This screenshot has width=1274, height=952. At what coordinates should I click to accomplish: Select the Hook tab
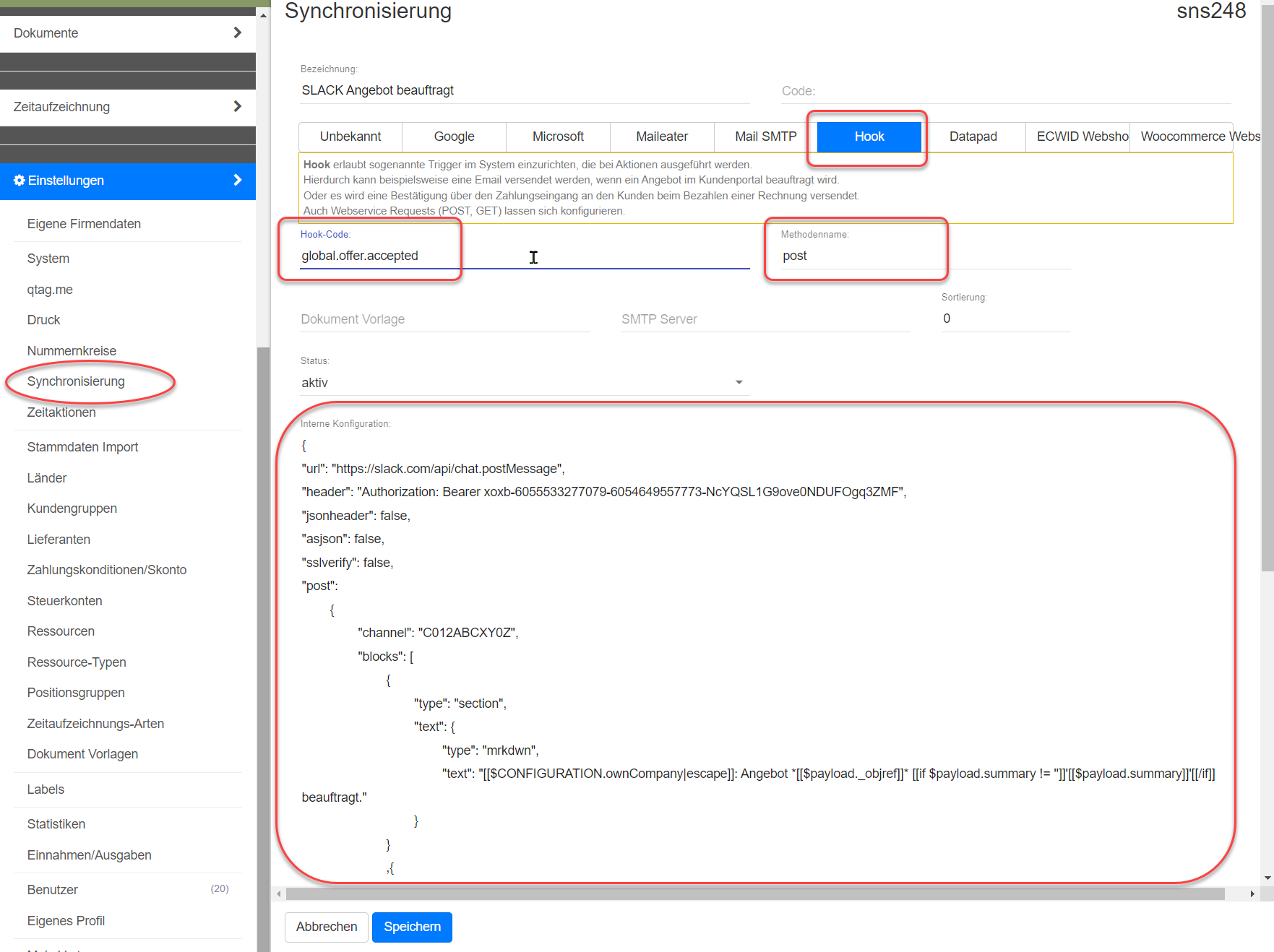869,137
